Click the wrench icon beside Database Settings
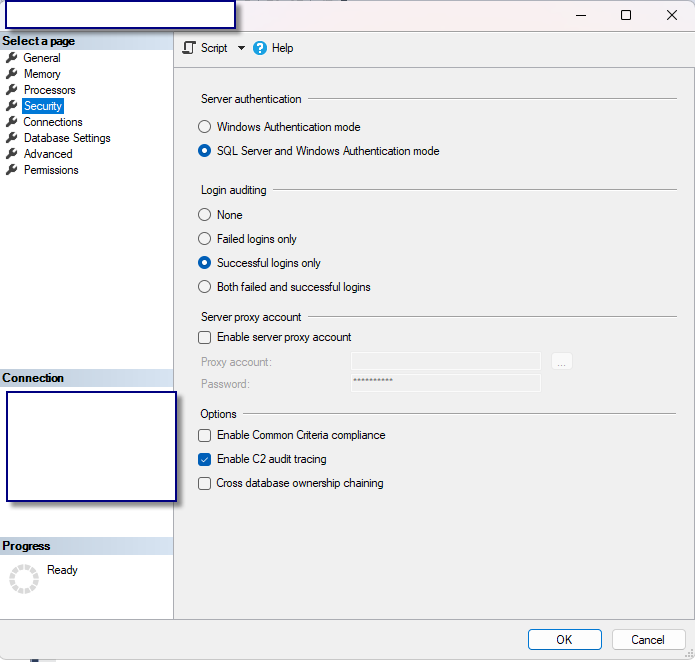 coord(12,137)
